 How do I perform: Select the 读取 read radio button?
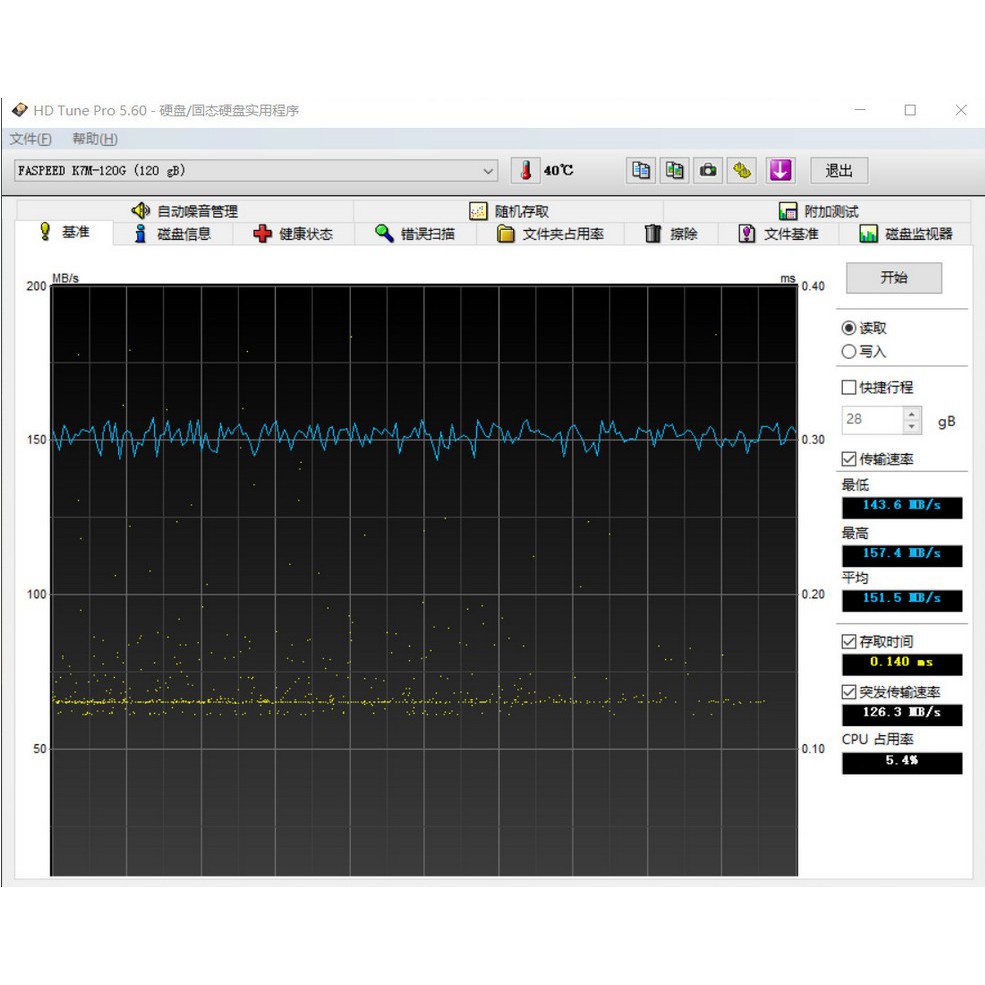(849, 328)
